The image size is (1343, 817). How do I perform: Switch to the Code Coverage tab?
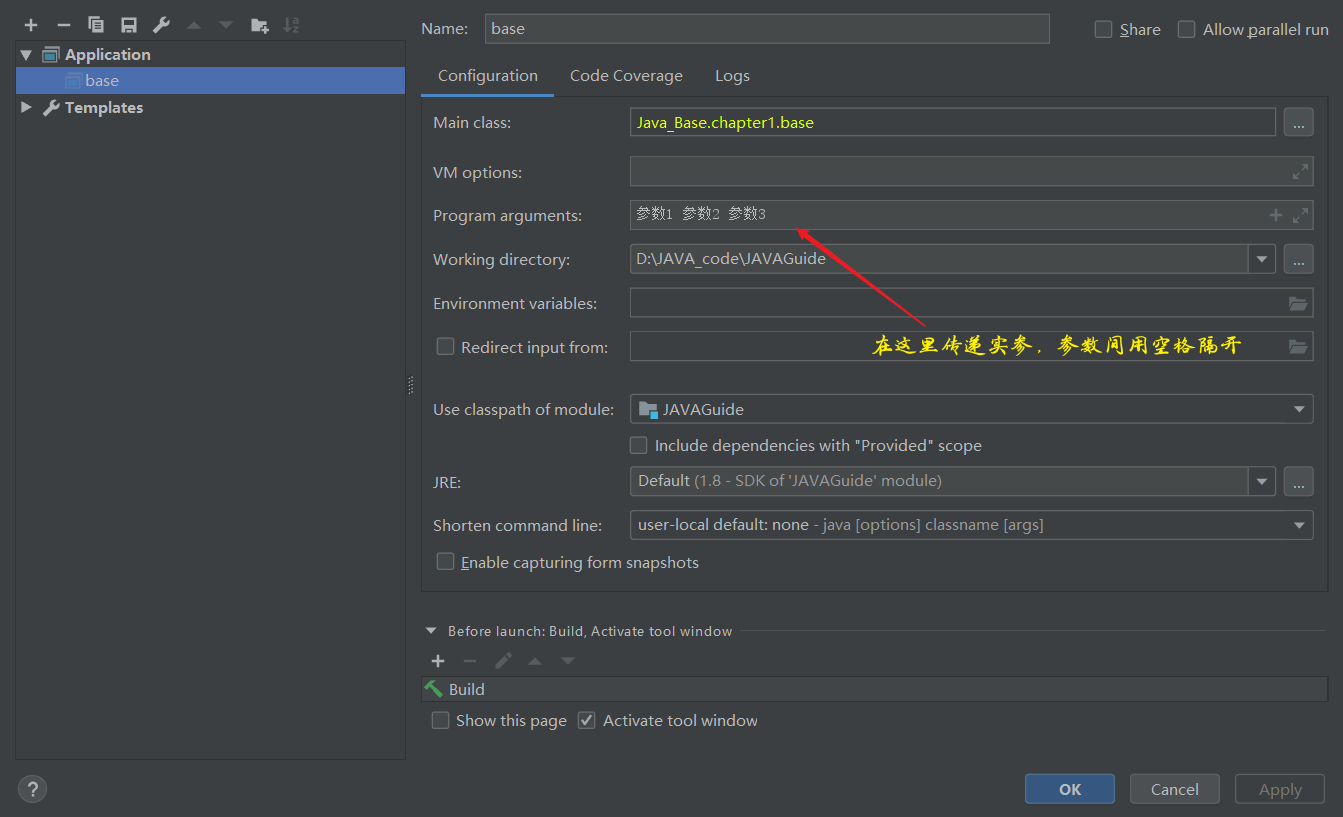click(626, 76)
